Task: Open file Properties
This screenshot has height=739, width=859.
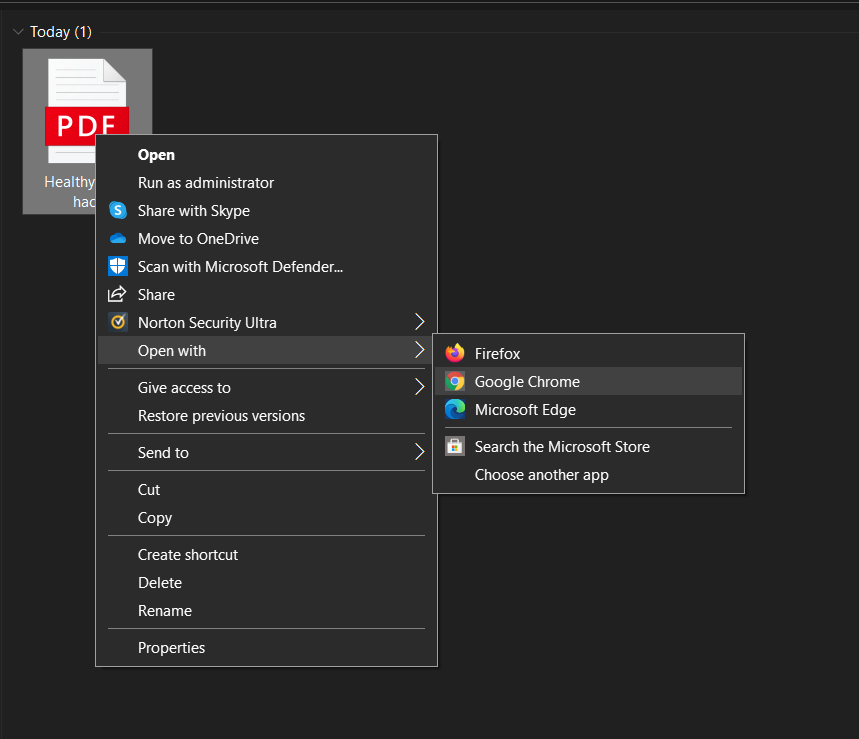Action: (266, 648)
